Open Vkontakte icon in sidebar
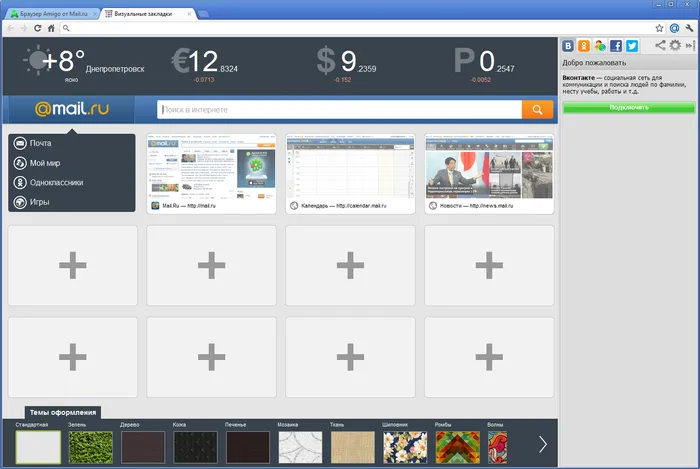The width and height of the screenshot is (700, 469). tap(568, 46)
